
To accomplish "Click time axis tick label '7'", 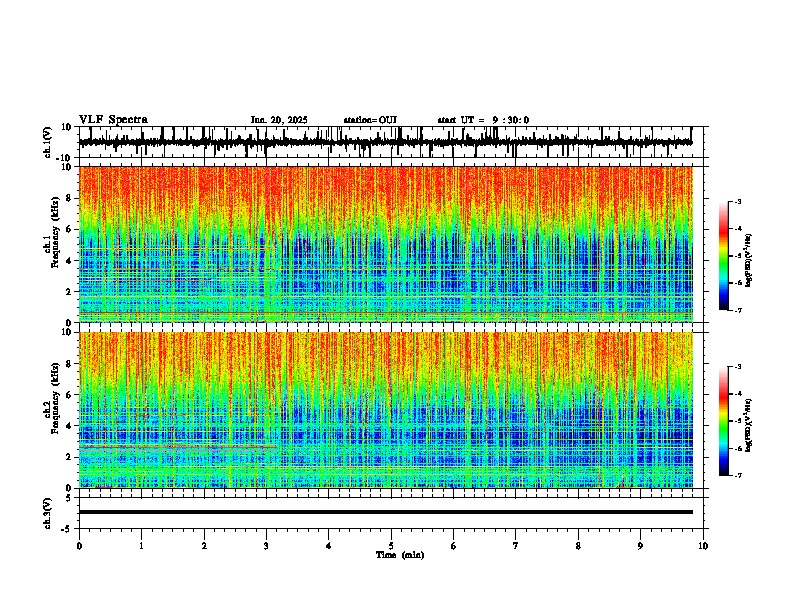I will point(516,546).
